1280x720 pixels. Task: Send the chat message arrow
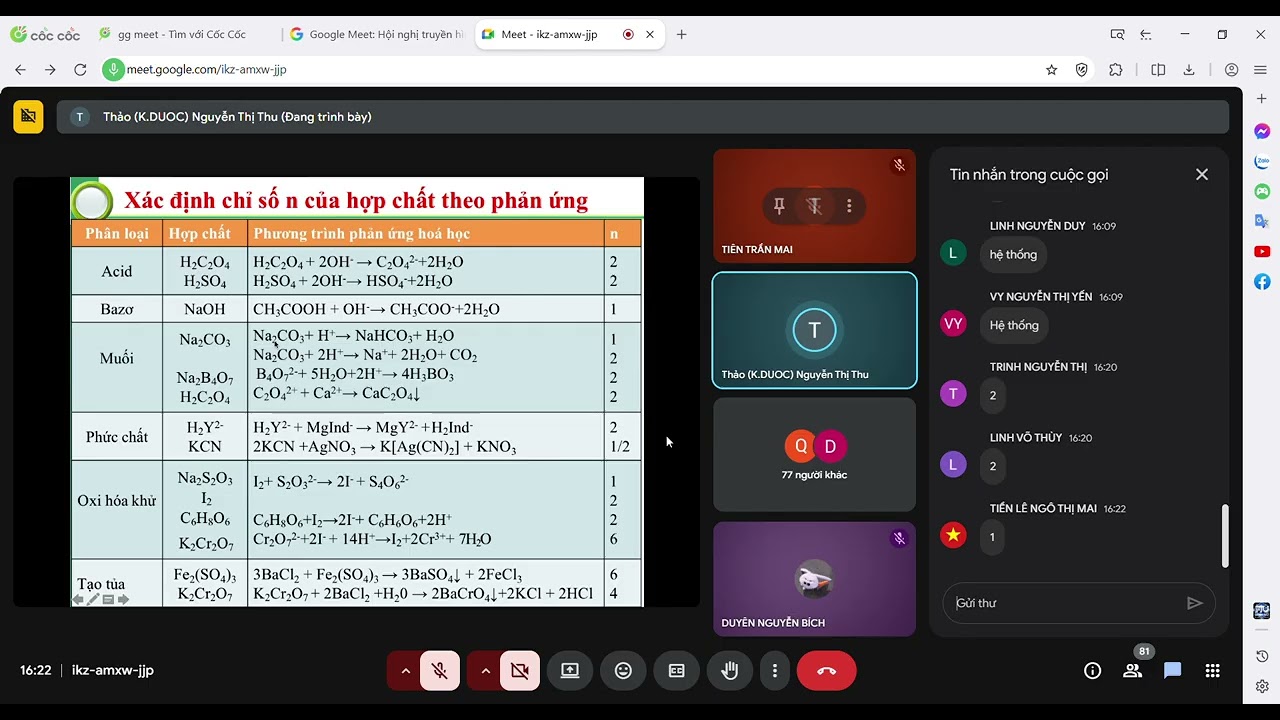click(1194, 603)
